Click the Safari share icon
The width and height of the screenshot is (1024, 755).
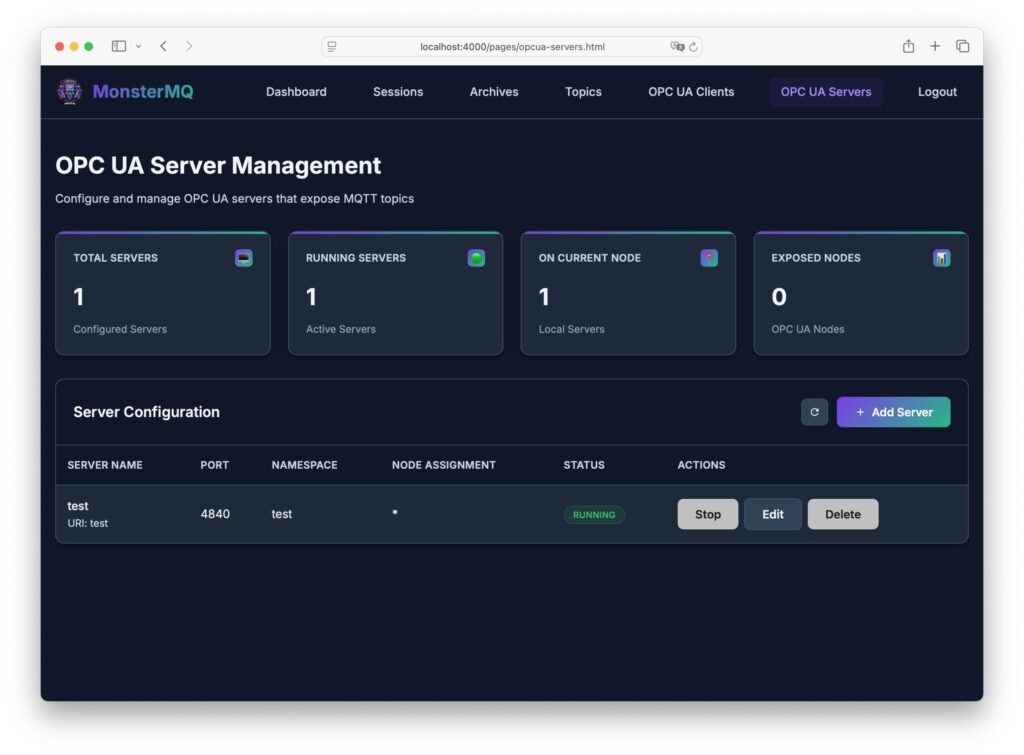point(908,46)
